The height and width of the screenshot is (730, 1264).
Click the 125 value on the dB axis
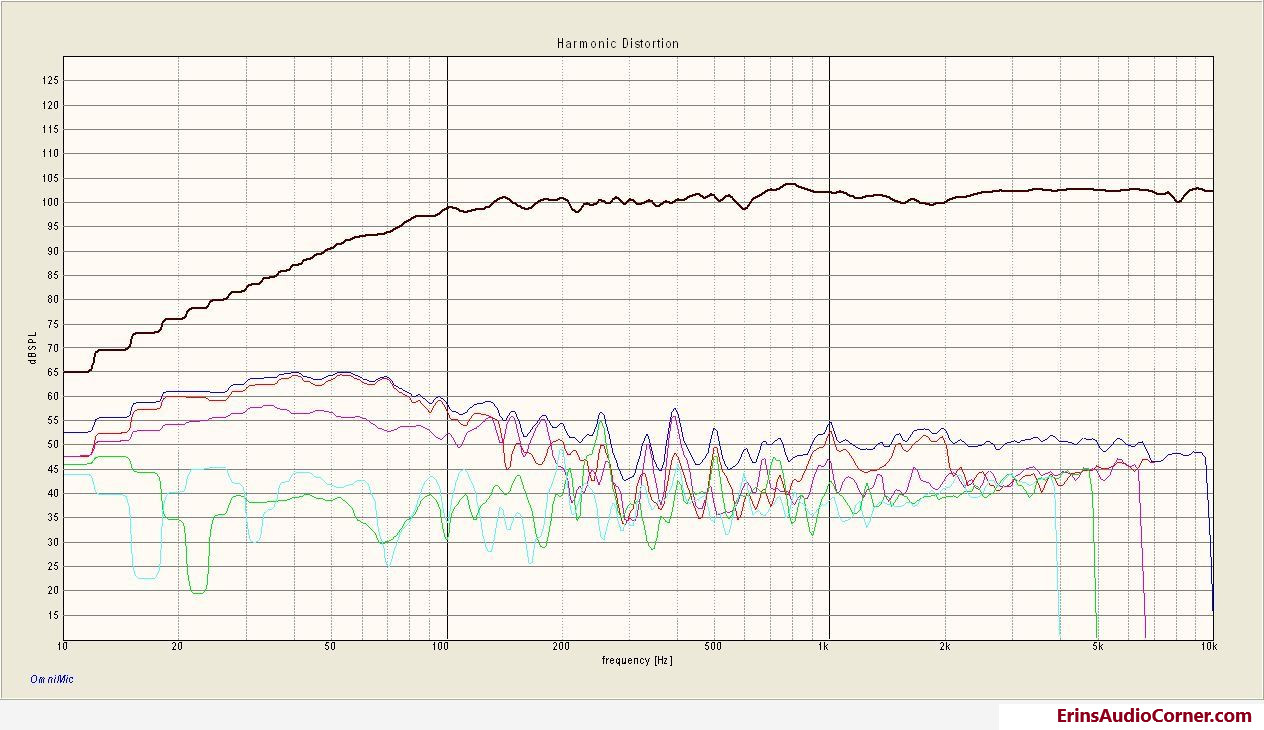click(53, 81)
